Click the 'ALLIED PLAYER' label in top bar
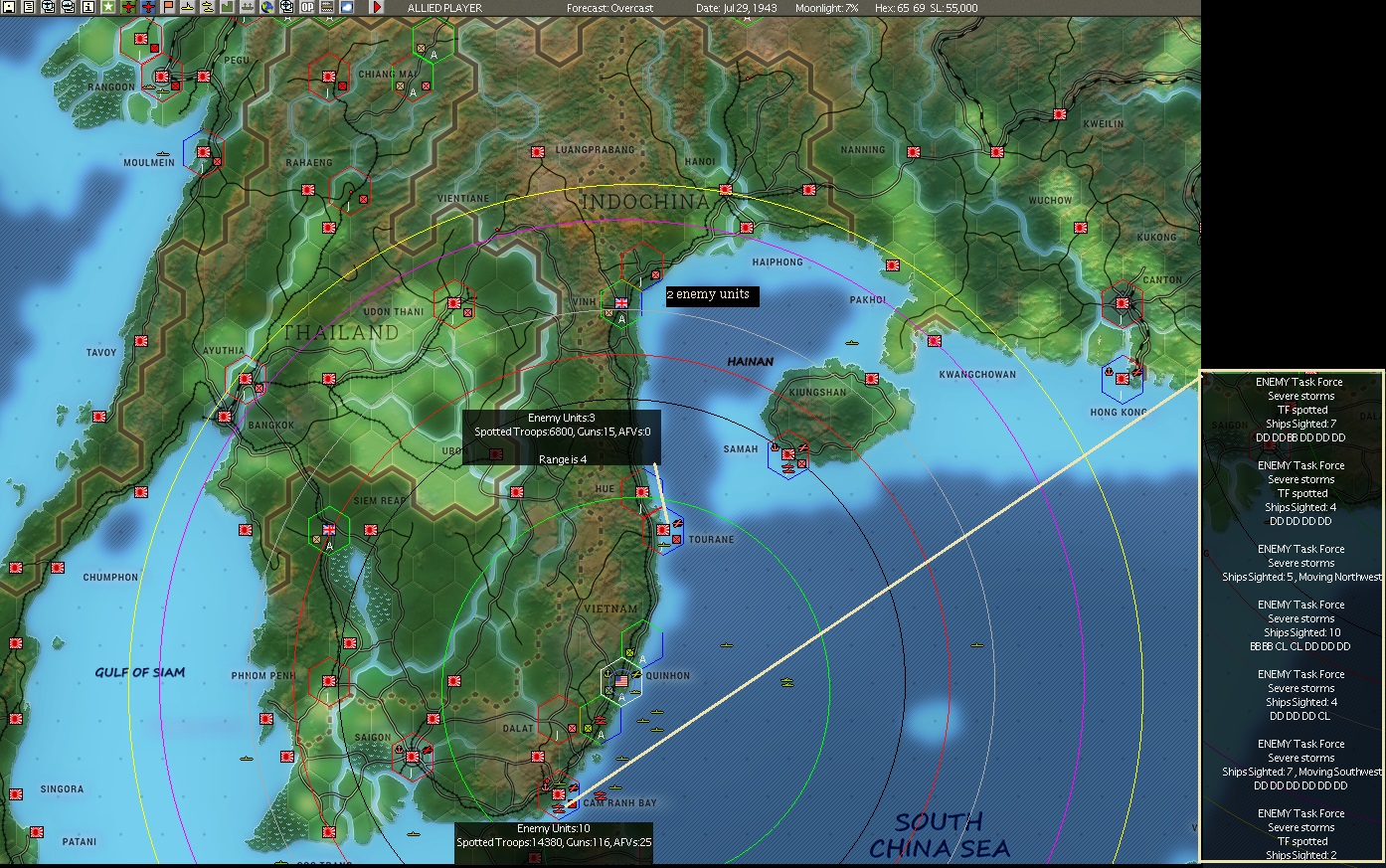This screenshot has width=1386, height=868. click(x=444, y=8)
